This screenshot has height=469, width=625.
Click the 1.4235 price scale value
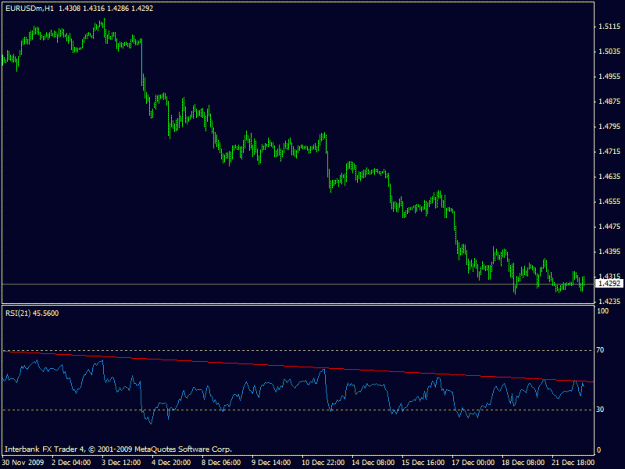[x=609, y=301]
